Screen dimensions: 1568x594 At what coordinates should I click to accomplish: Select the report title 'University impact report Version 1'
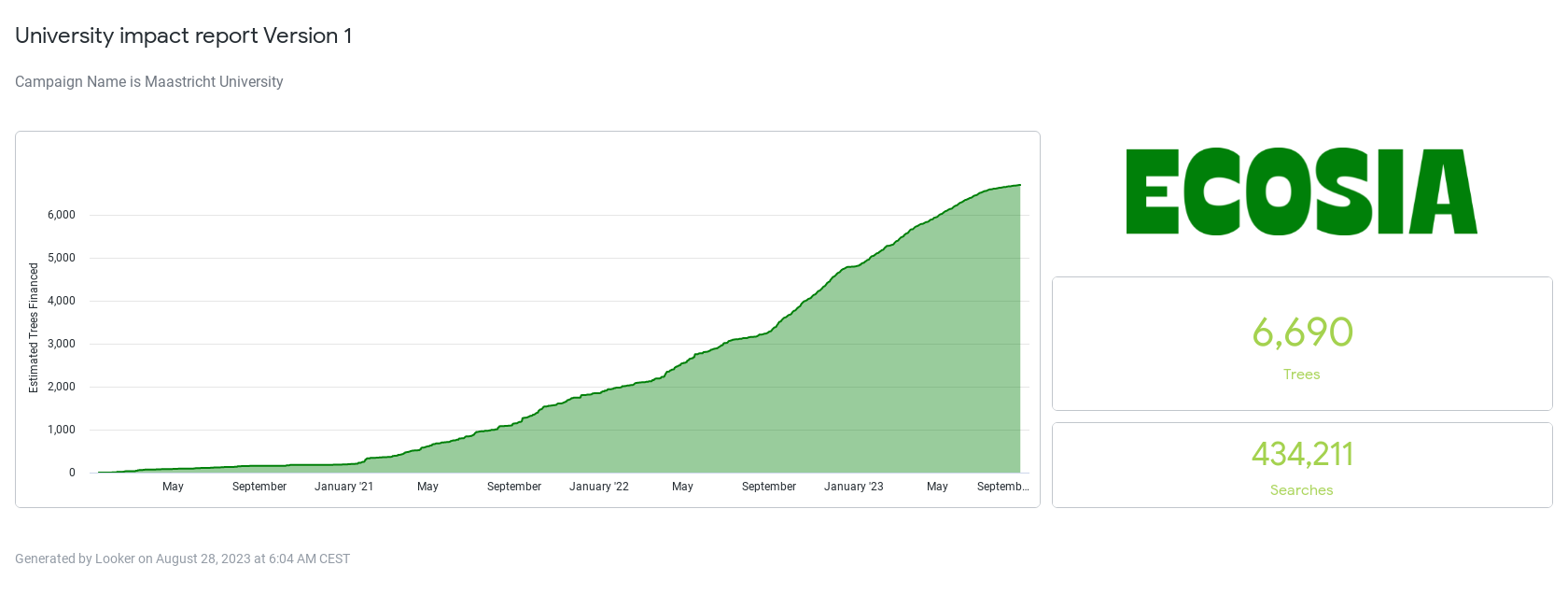[184, 35]
